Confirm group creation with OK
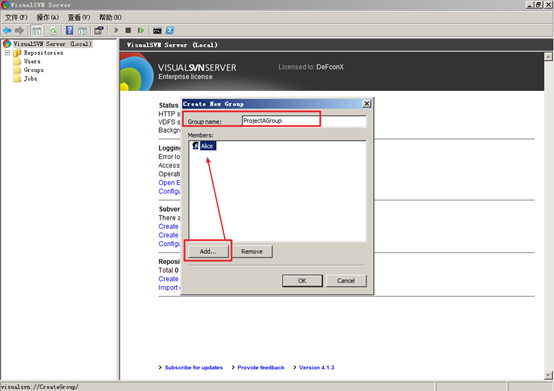 pos(302,281)
